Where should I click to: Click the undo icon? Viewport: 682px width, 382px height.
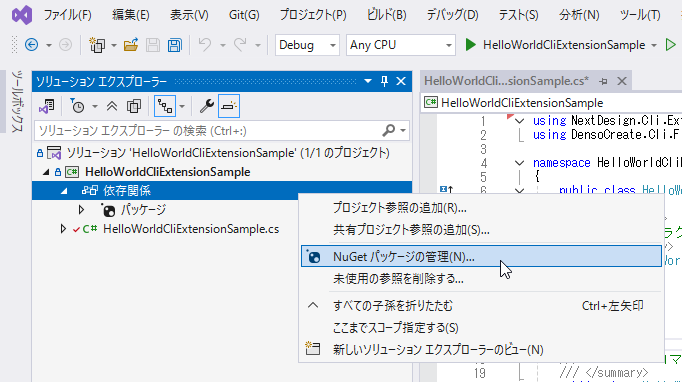click(x=204, y=45)
